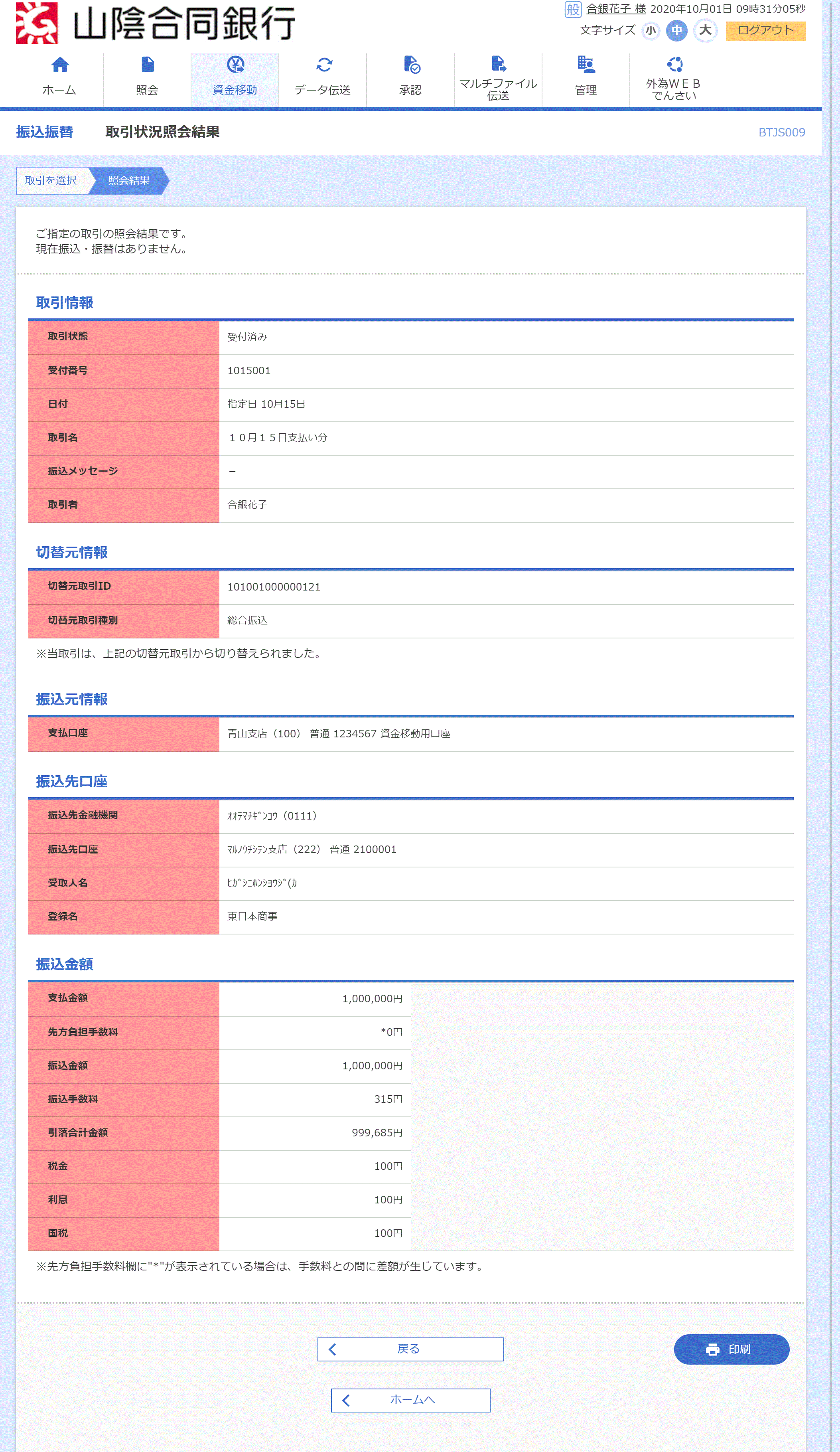Click the 受取人名 katakana value

coord(262,883)
